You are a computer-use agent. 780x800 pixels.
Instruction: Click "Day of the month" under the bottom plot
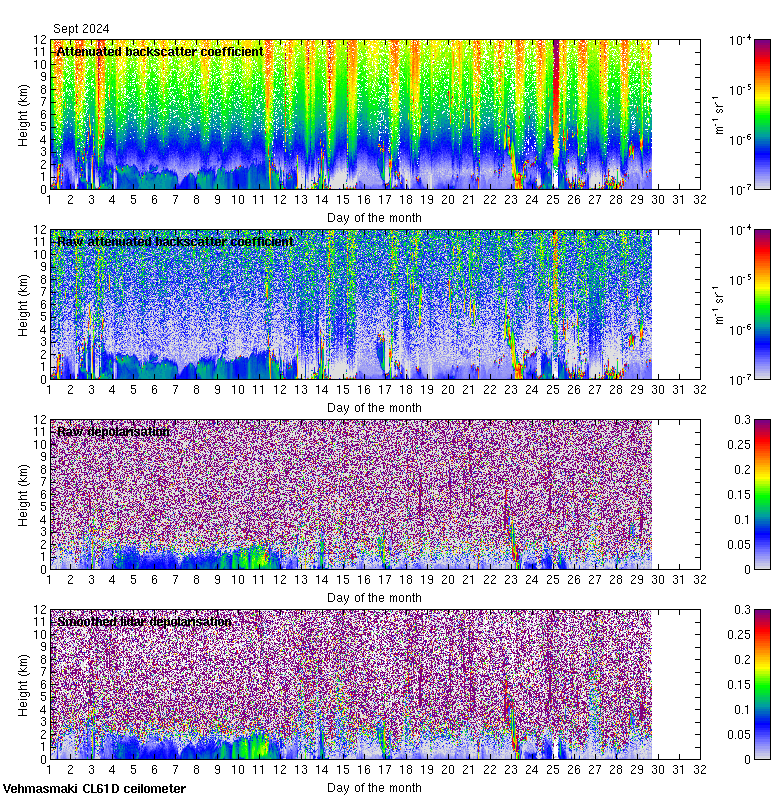tap(374, 788)
